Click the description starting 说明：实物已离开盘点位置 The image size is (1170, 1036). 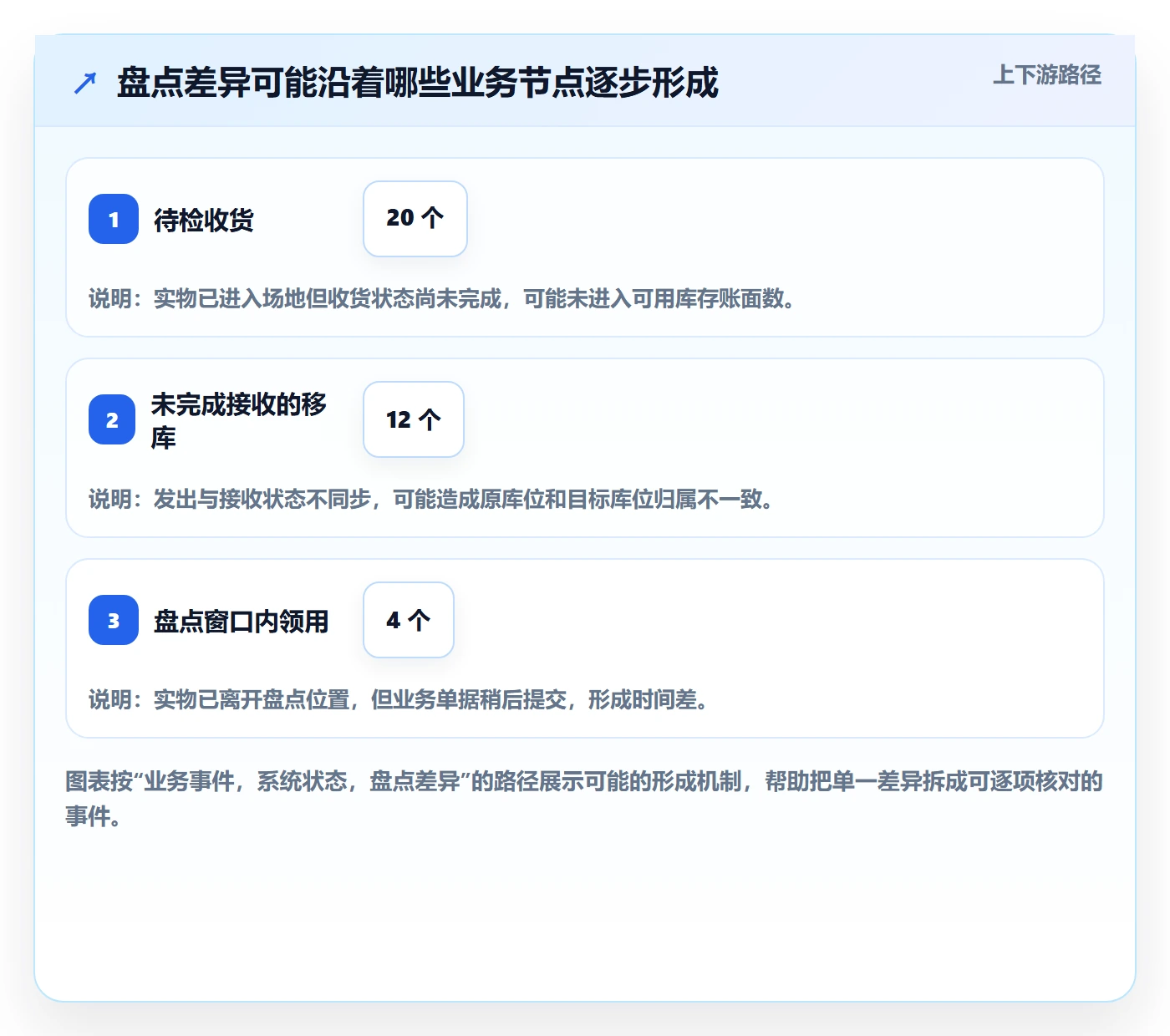399,699
